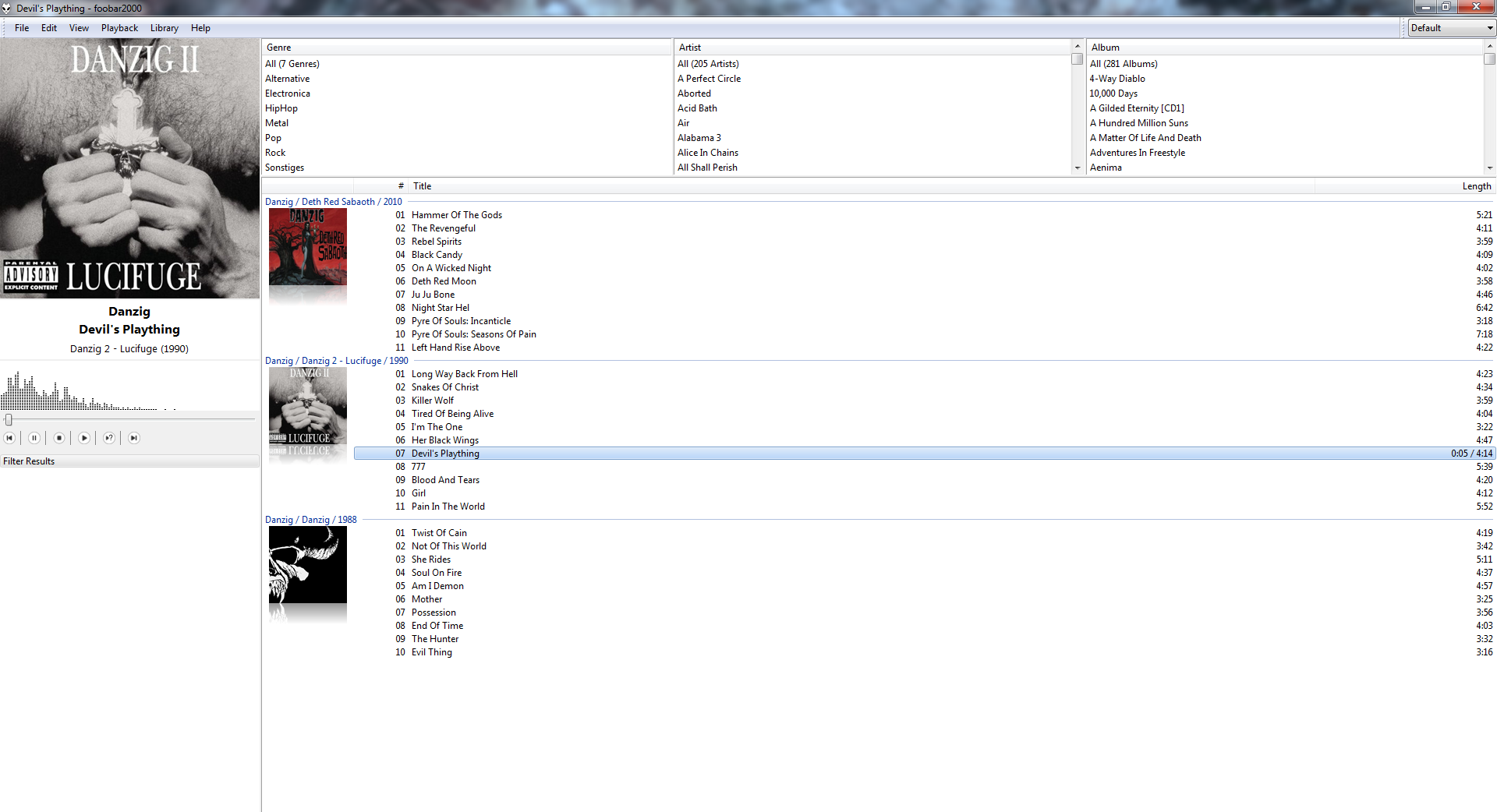Open the Library menu
Image resolution: width=1497 pixels, height=812 pixels.
165,28
